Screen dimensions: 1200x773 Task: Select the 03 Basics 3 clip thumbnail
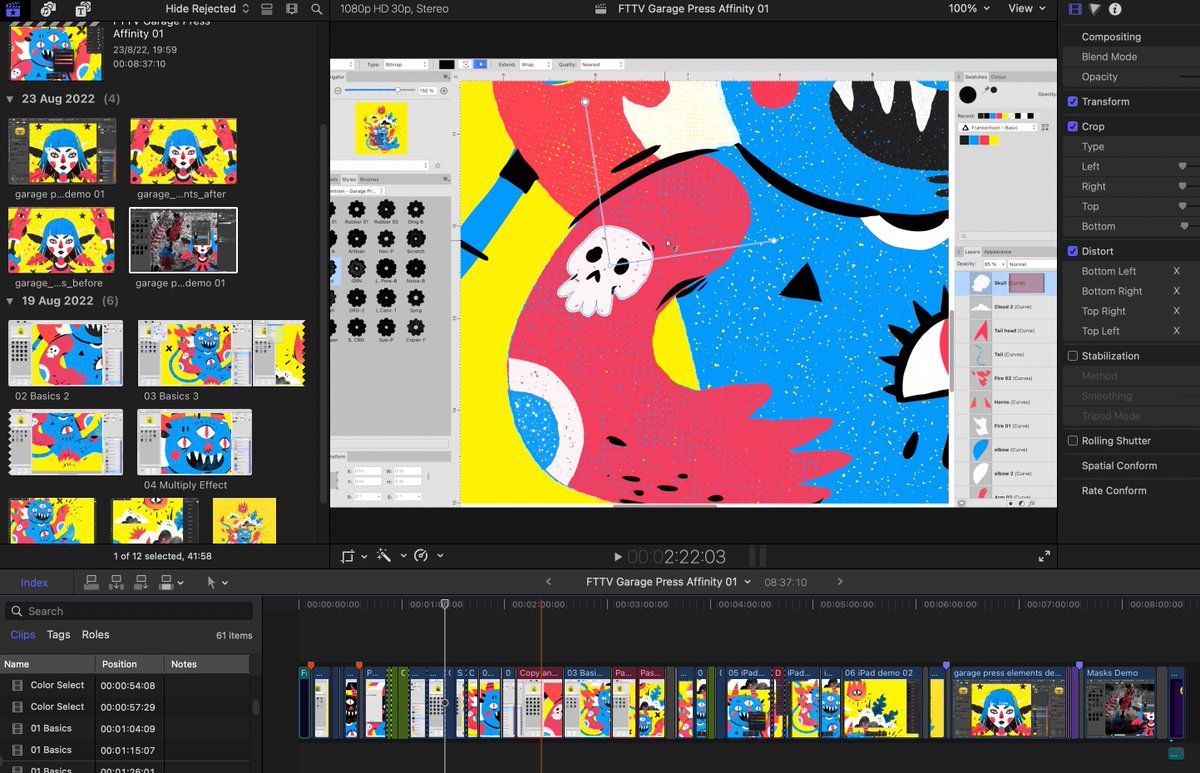(x=221, y=353)
